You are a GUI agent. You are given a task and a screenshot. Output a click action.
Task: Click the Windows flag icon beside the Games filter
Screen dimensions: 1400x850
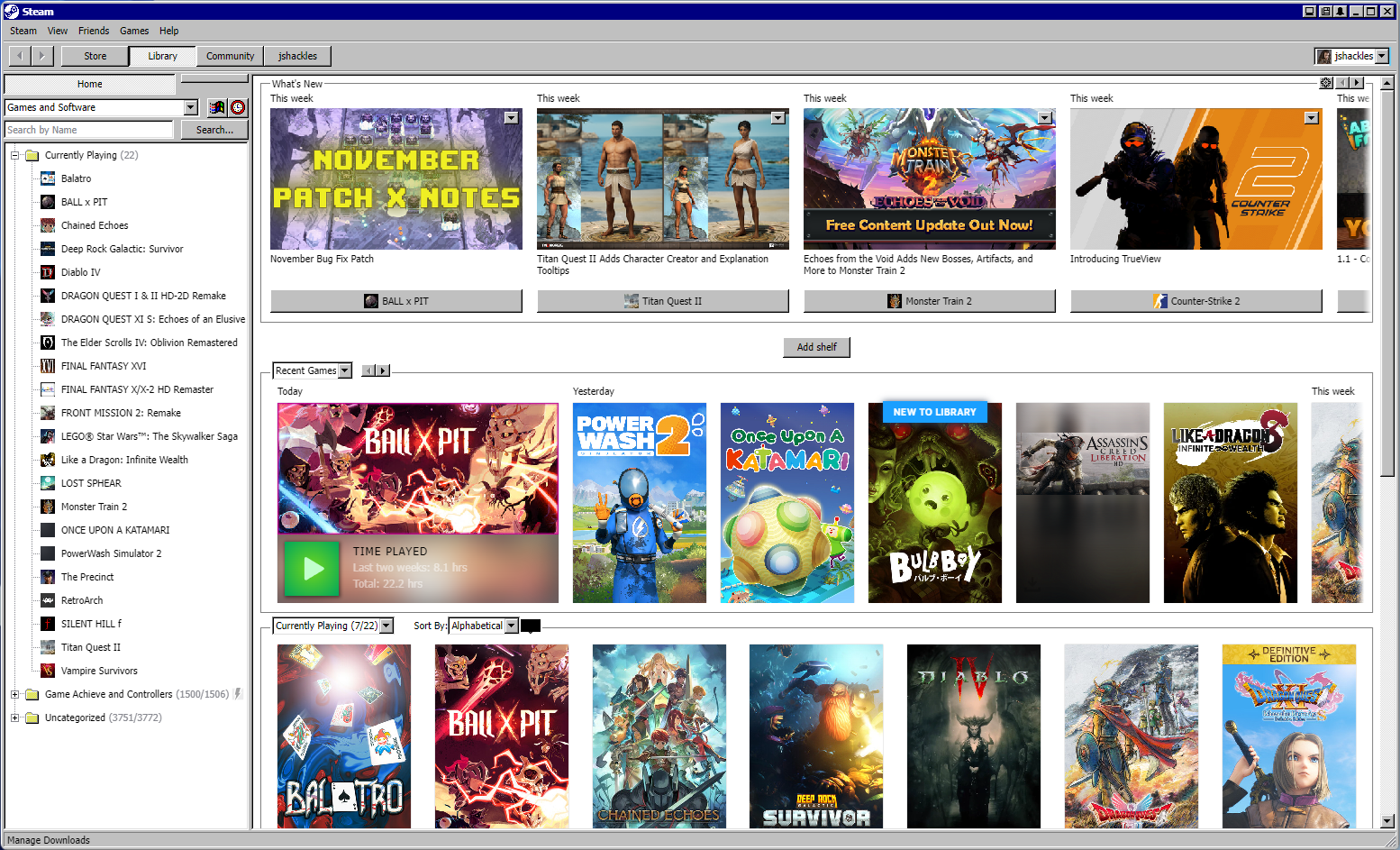(217, 107)
